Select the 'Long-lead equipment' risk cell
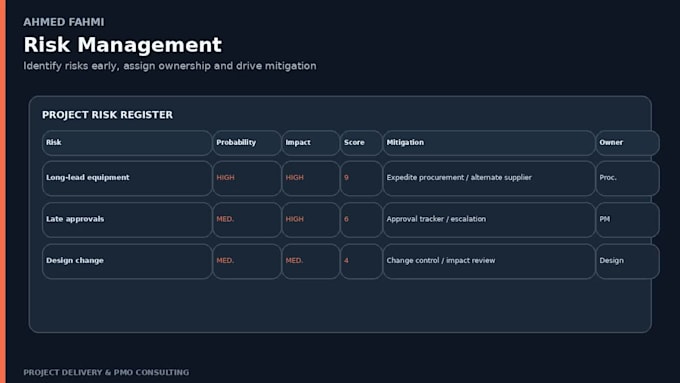 click(127, 178)
